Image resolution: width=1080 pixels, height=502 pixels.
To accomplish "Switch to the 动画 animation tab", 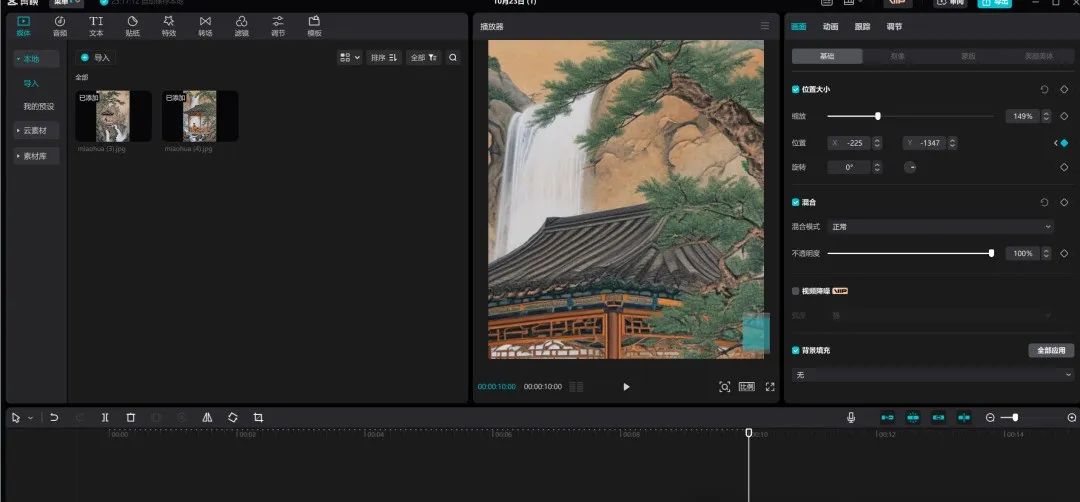I will [x=831, y=27].
